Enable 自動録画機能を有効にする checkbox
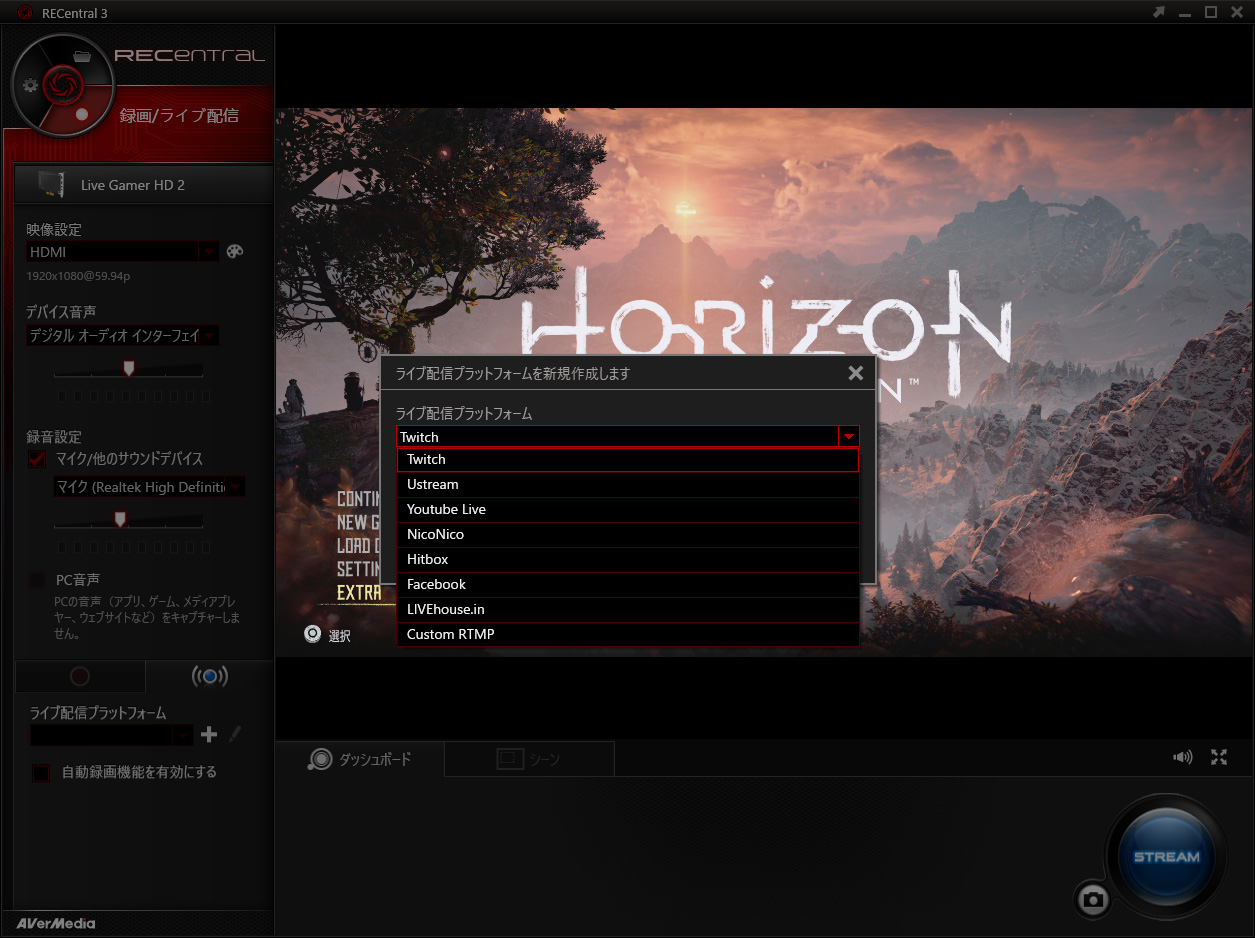 tap(41, 773)
